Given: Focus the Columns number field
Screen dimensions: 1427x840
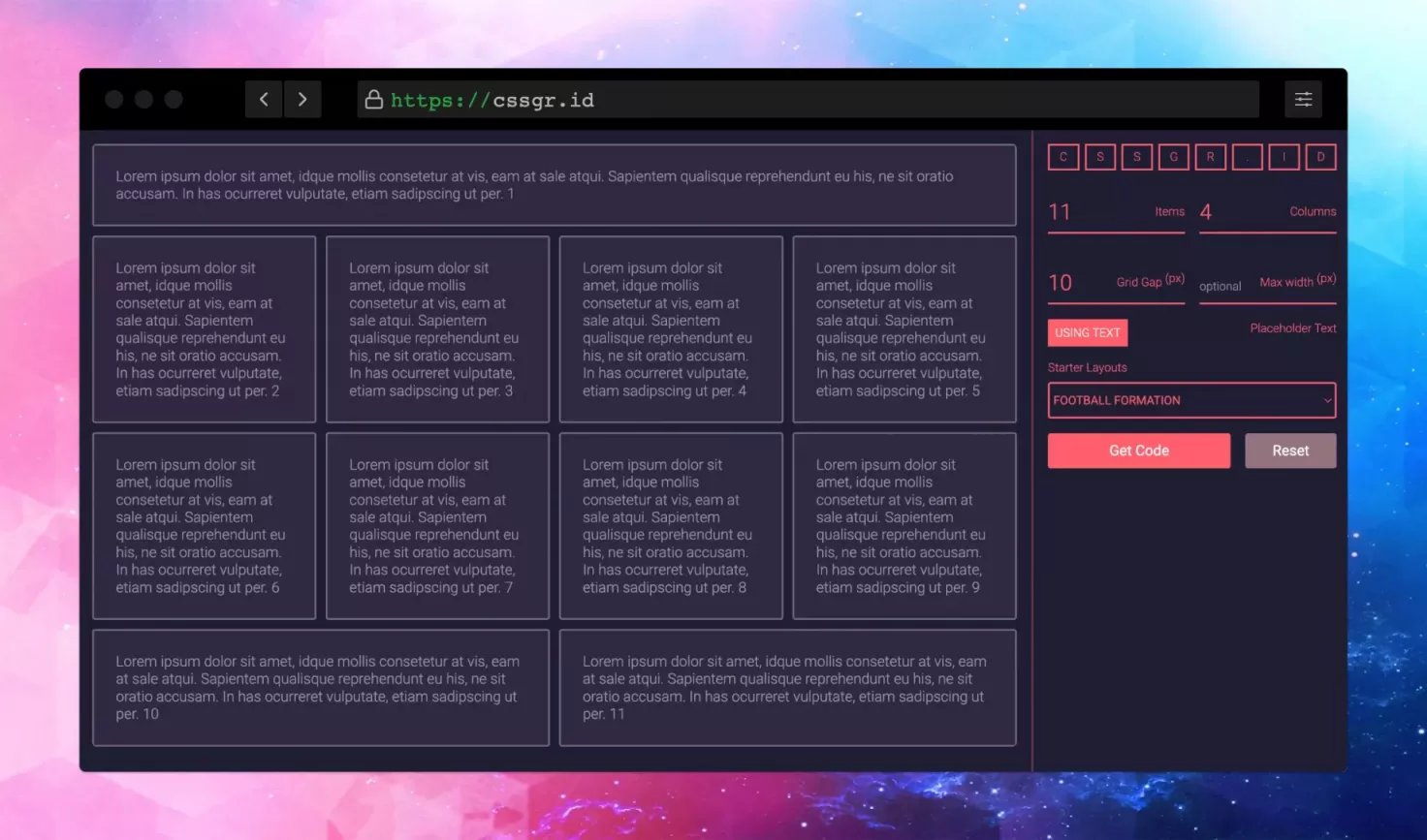Looking at the screenshot, I should point(1241,212).
